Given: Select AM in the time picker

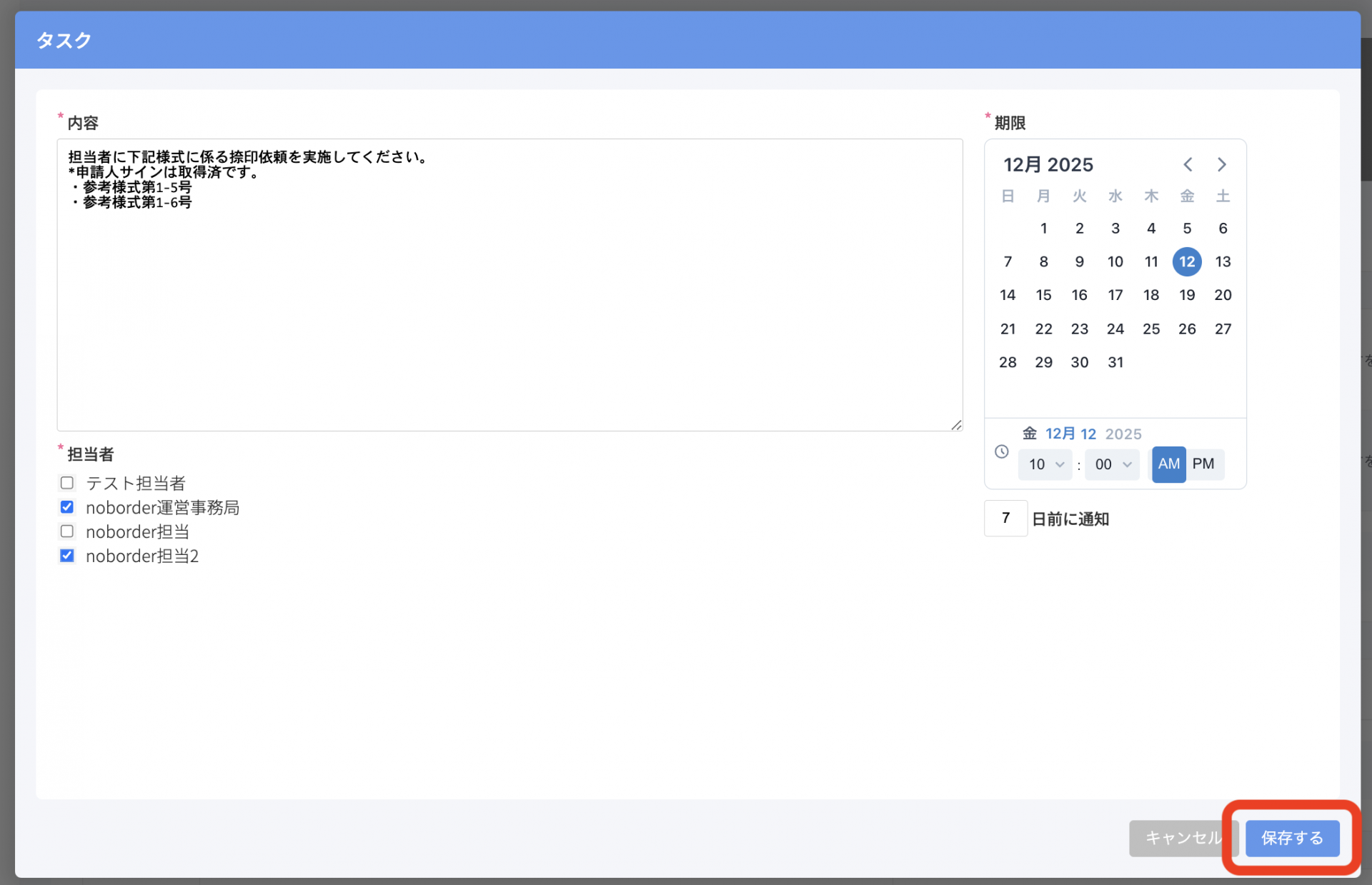Looking at the screenshot, I should [1168, 464].
